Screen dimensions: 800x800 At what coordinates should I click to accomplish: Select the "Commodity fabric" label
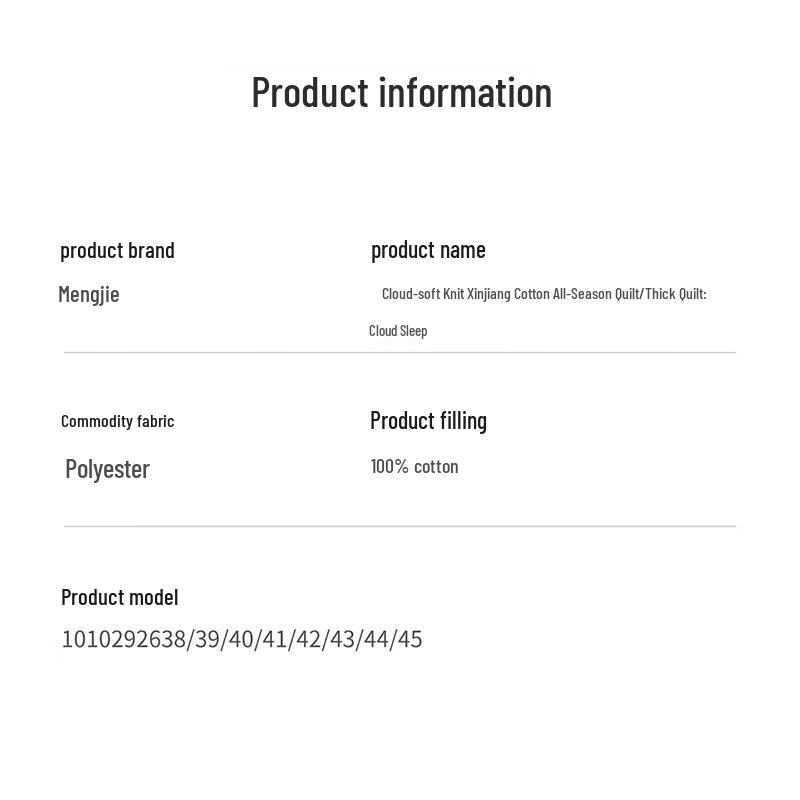(x=117, y=421)
